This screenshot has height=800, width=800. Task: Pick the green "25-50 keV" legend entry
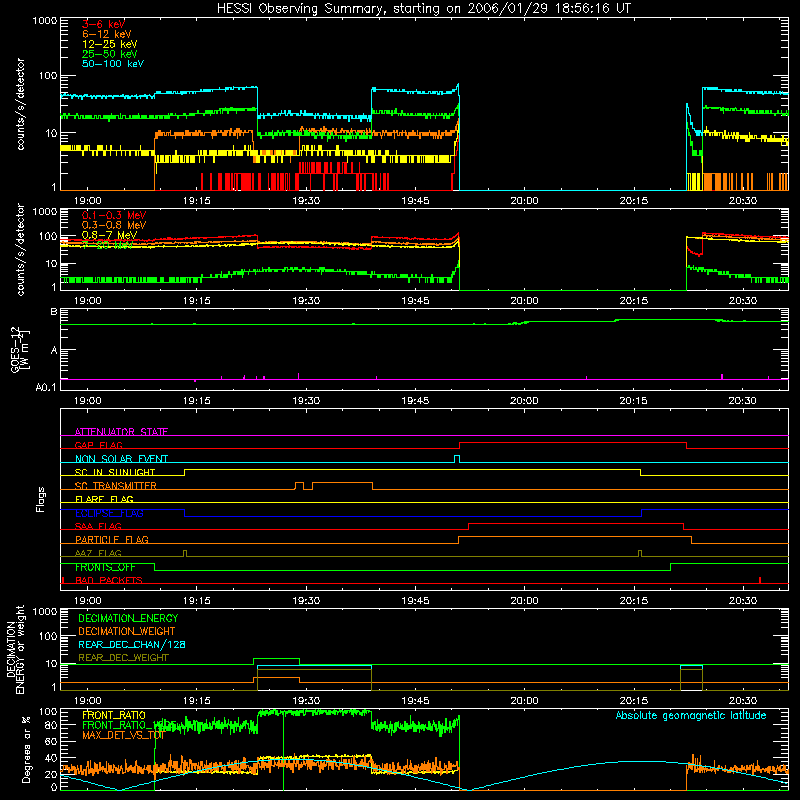(x=110, y=54)
